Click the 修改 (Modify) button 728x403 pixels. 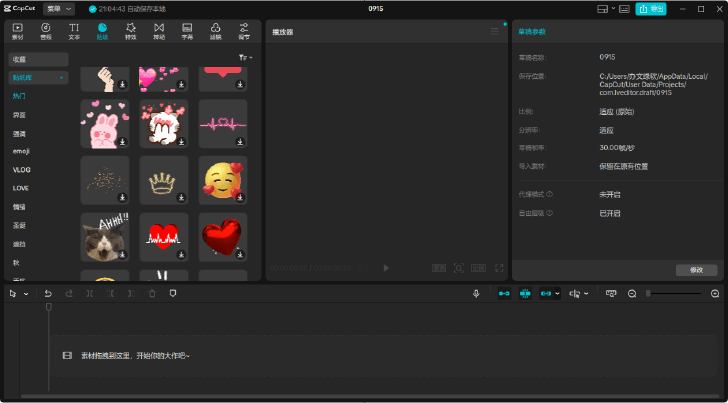696,270
